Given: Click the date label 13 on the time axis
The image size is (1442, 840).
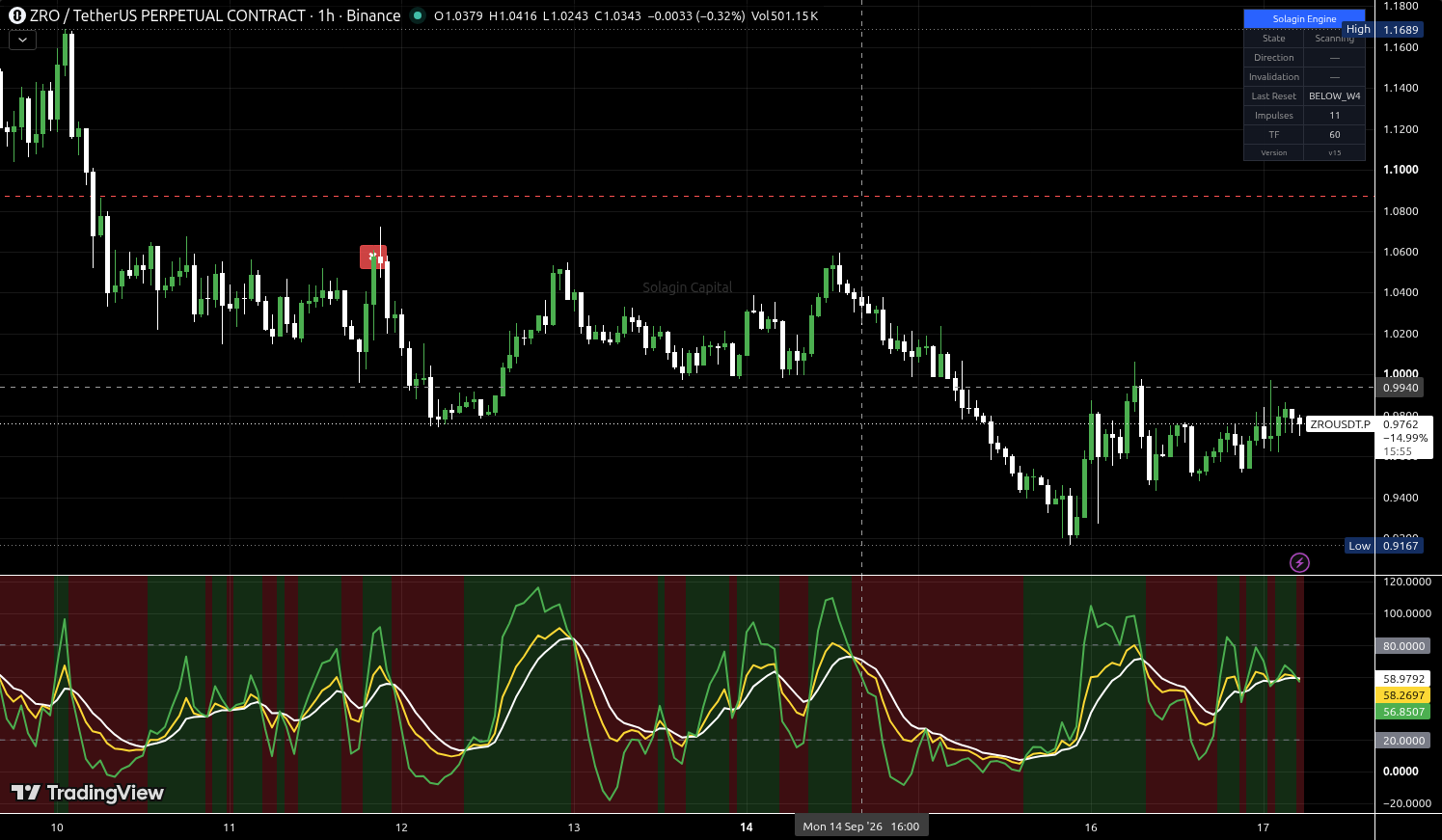Looking at the screenshot, I should coord(574,827).
